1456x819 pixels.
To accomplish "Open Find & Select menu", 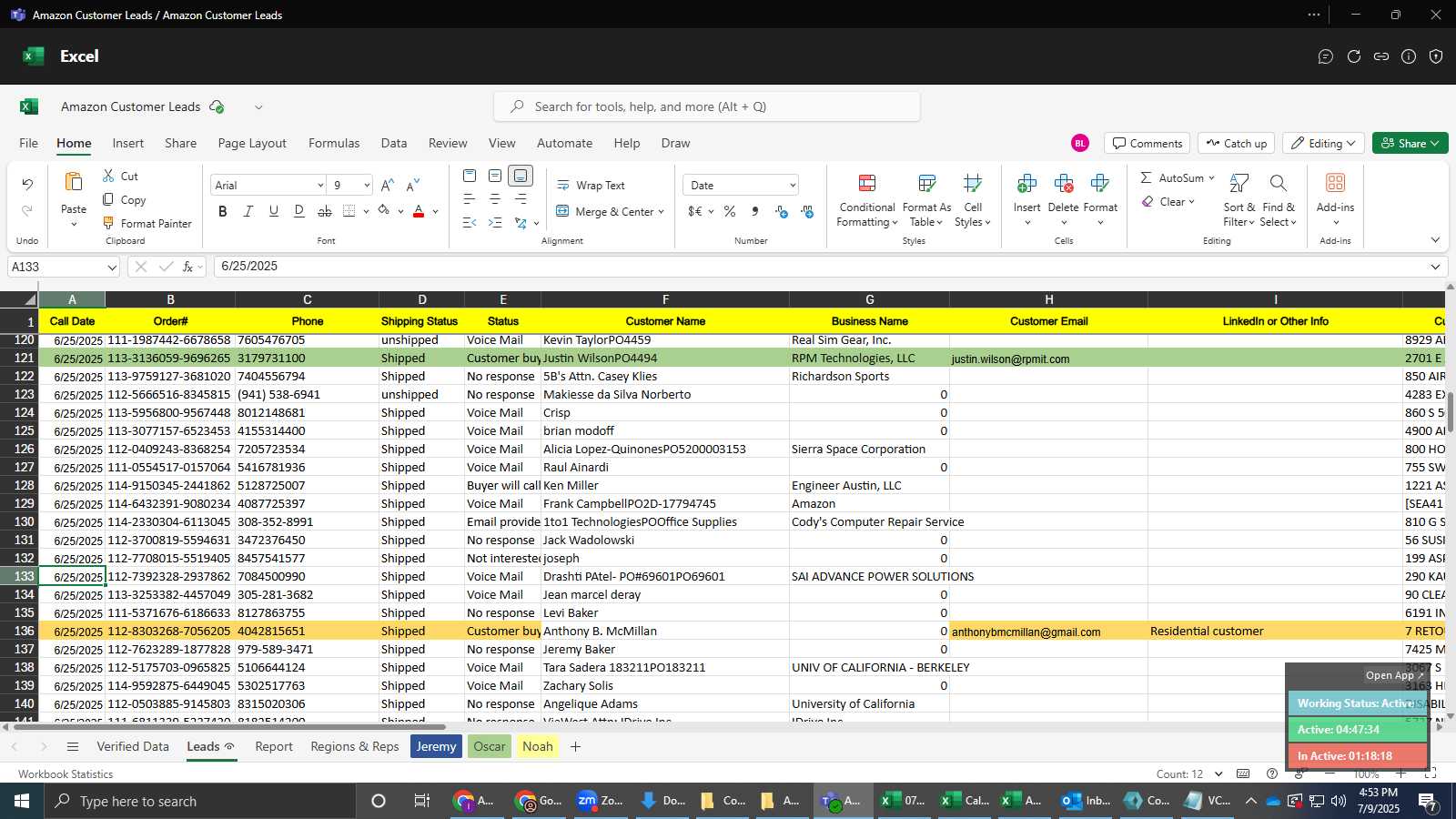I will pos(1279,200).
